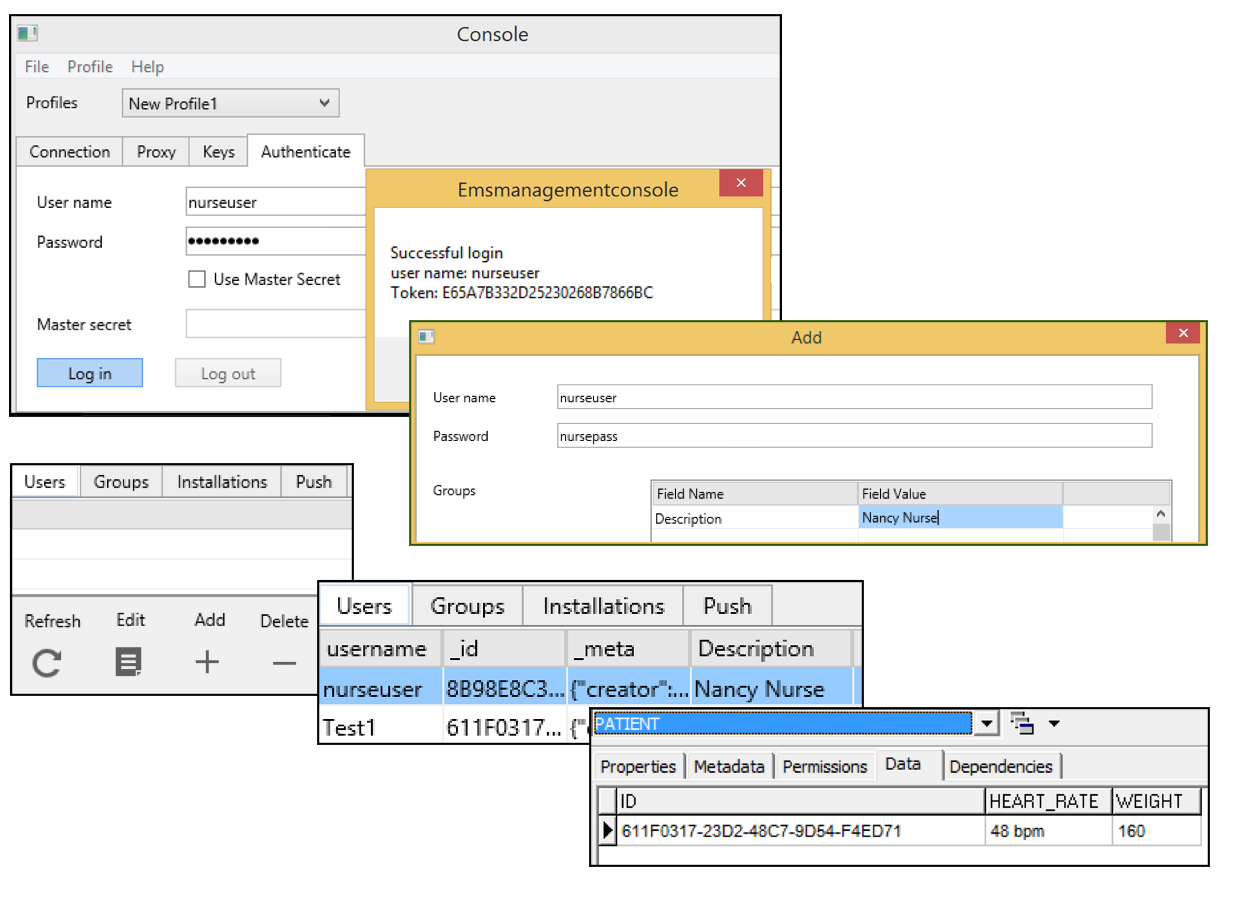Select Groups tab in the small toolbar panel
This screenshot has width=1251, height=901.
click(121, 482)
